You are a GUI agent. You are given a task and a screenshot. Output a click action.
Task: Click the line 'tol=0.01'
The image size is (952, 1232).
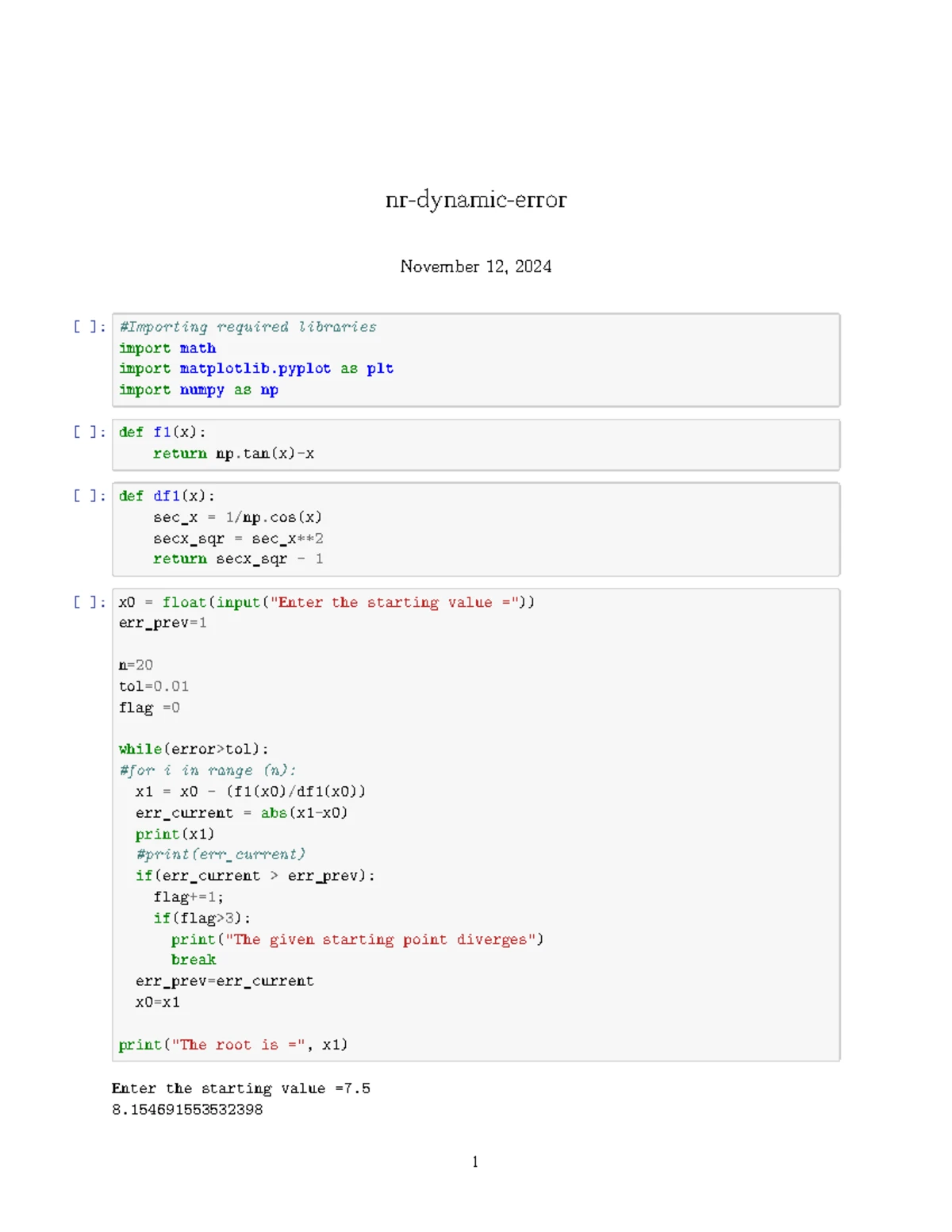point(154,686)
